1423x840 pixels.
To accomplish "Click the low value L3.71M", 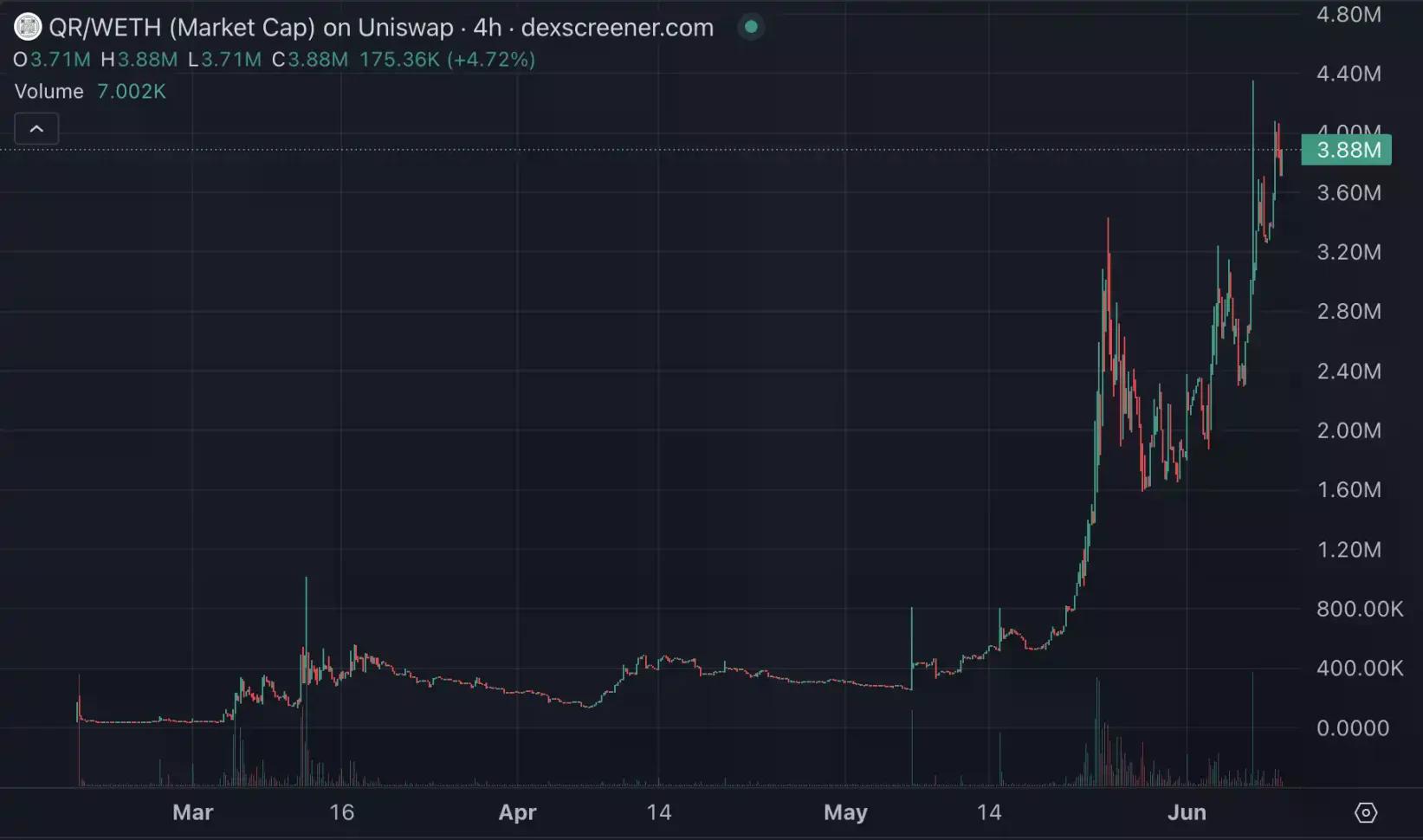I will pyautogui.click(x=224, y=60).
